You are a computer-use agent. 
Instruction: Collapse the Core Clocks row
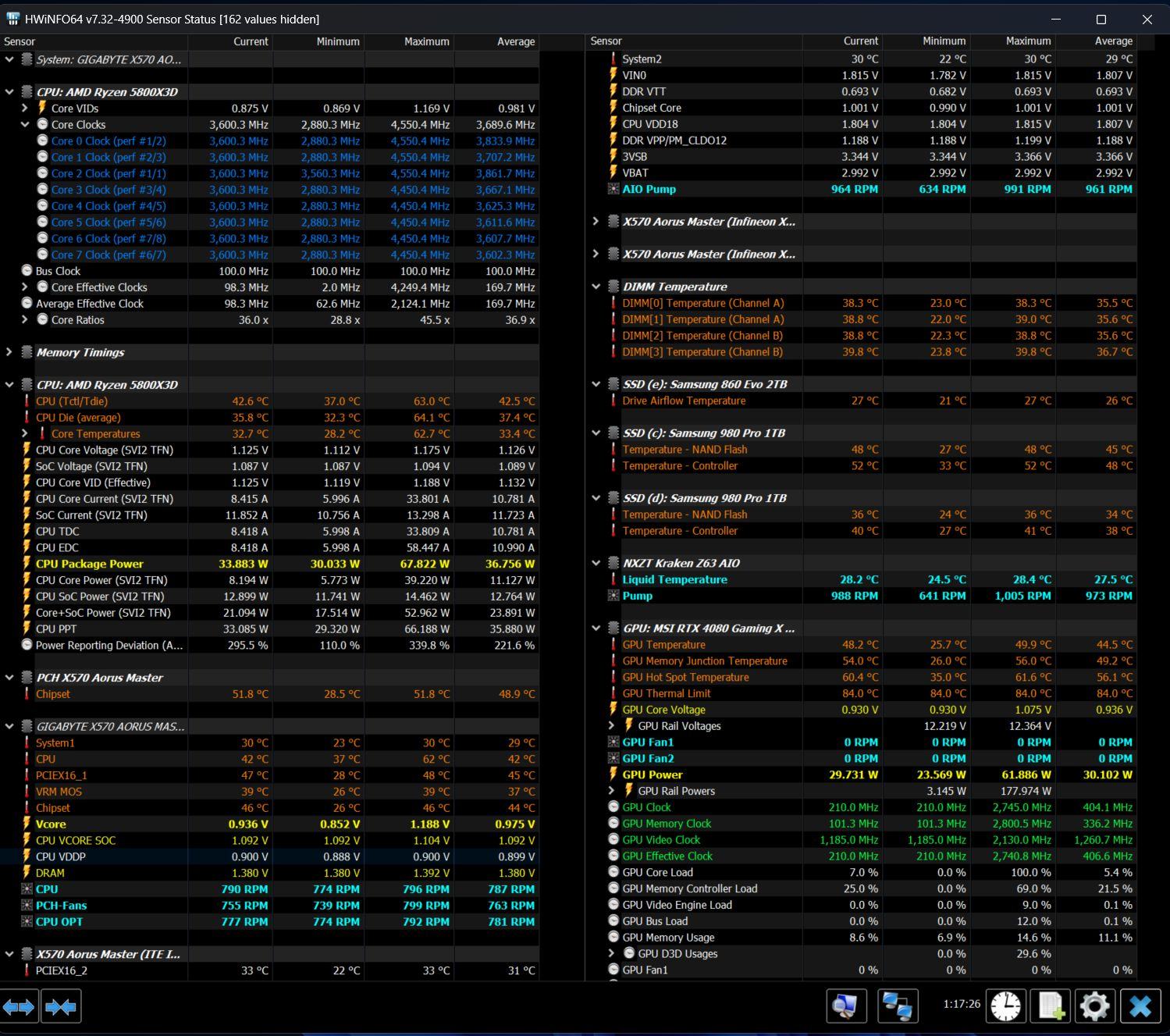click(25, 124)
